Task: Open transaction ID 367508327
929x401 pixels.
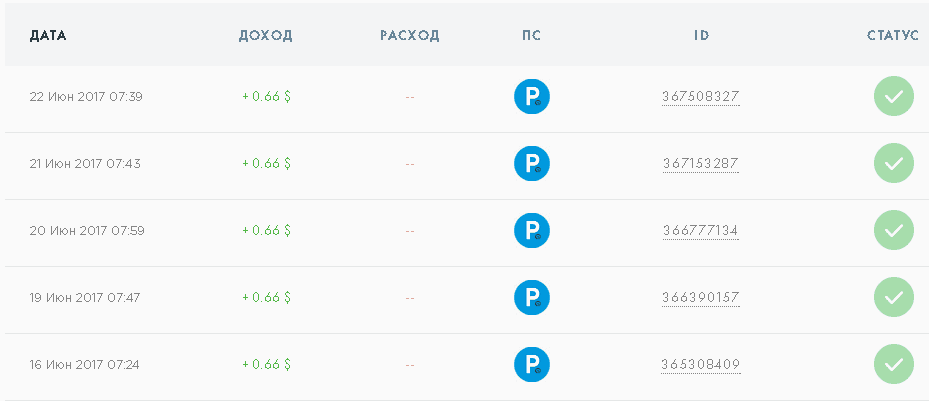Action: [x=701, y=97]
